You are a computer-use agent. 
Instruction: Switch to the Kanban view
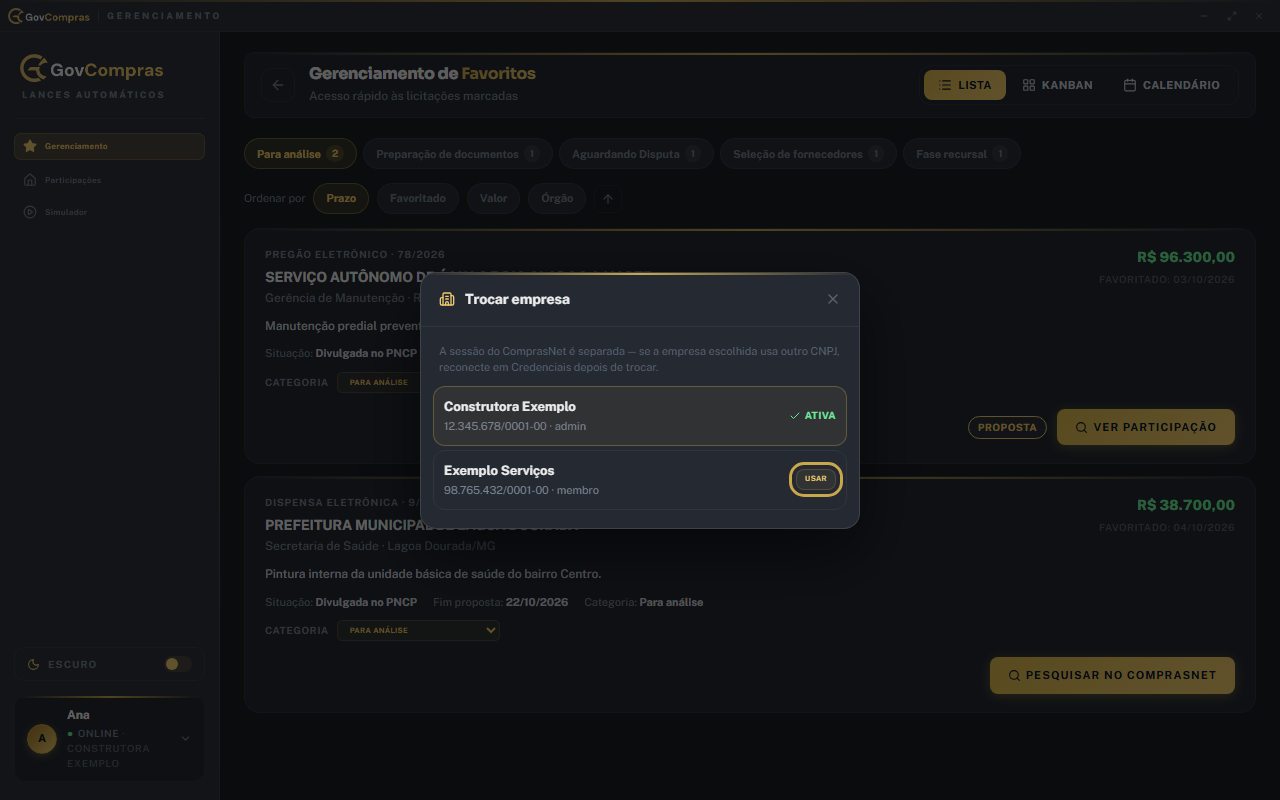(x=1057, y=85)
